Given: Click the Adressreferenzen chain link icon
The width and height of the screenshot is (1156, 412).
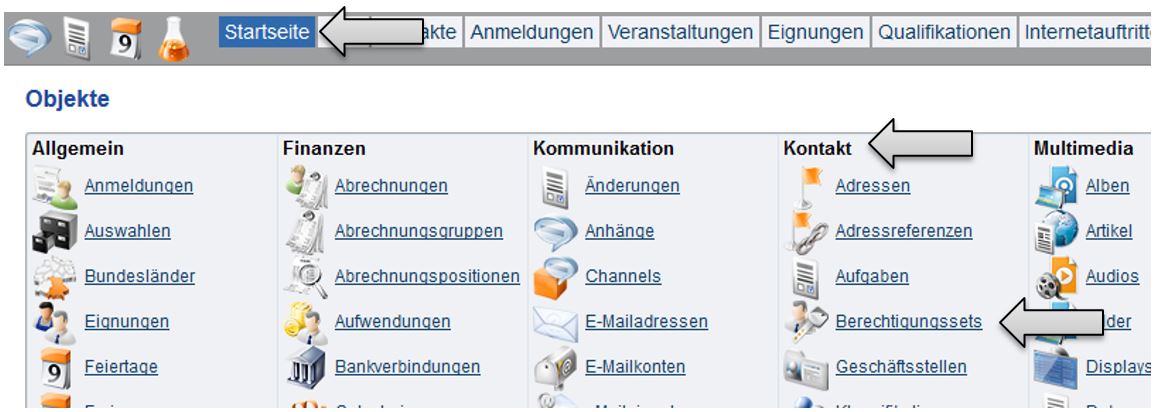Looking at the screenshot, I should pos(806,231).
